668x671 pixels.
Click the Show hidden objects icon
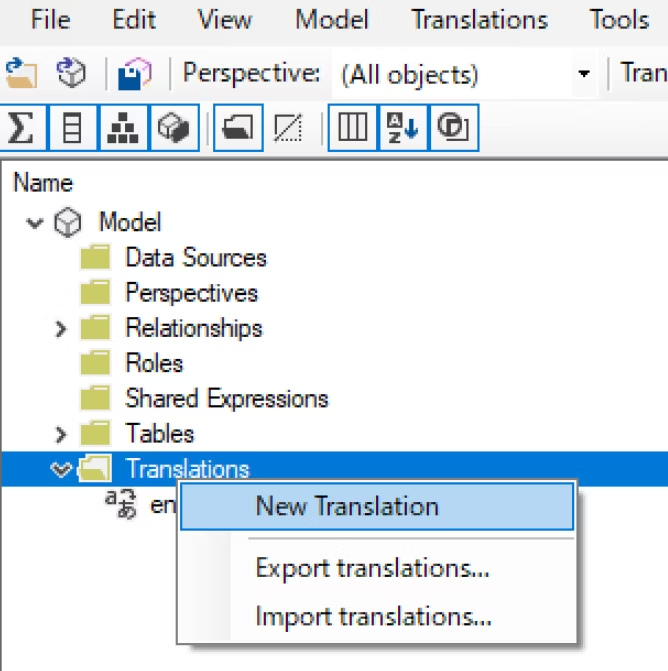click(288, 128)
